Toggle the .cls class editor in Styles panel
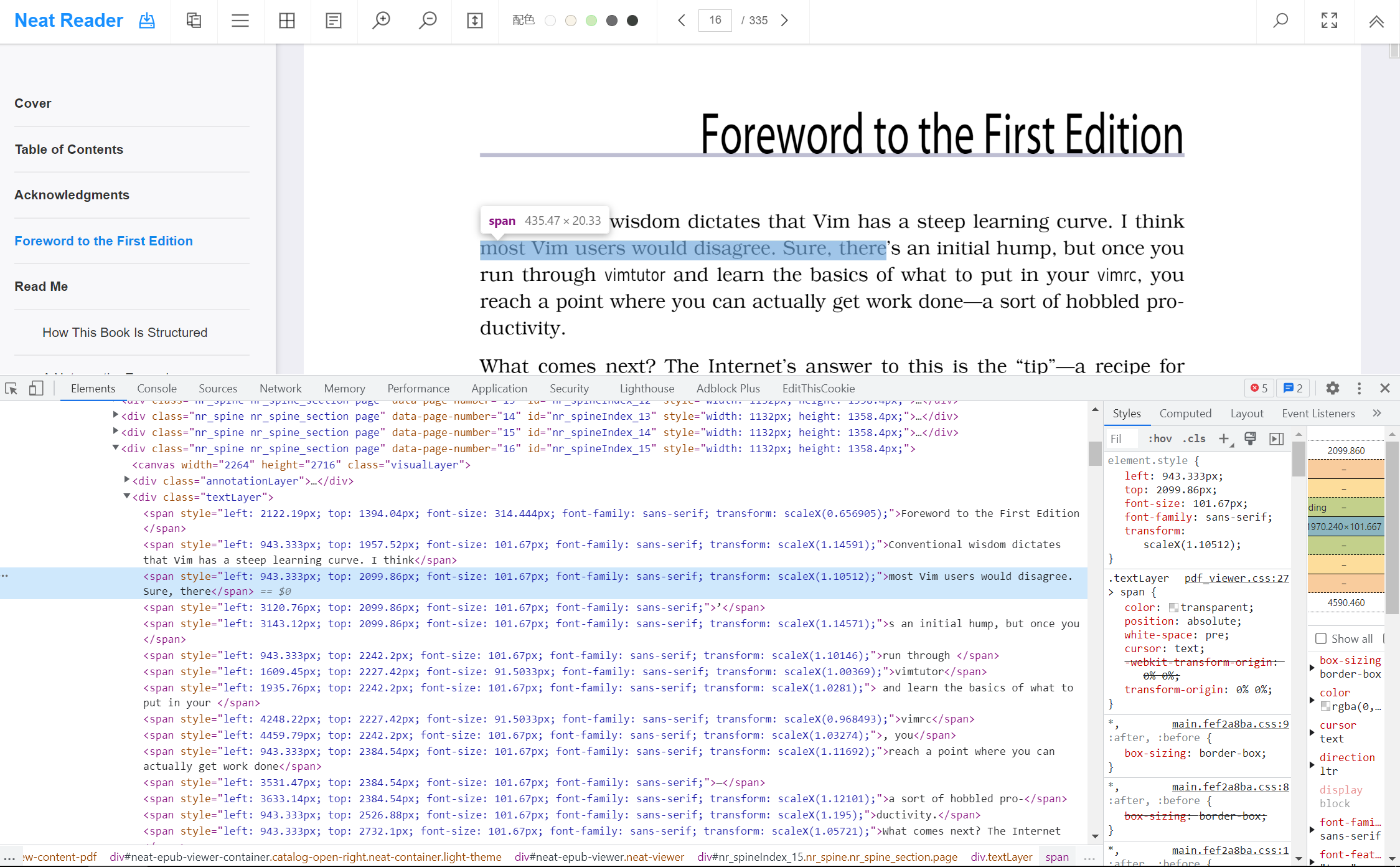 (1193, 438)
